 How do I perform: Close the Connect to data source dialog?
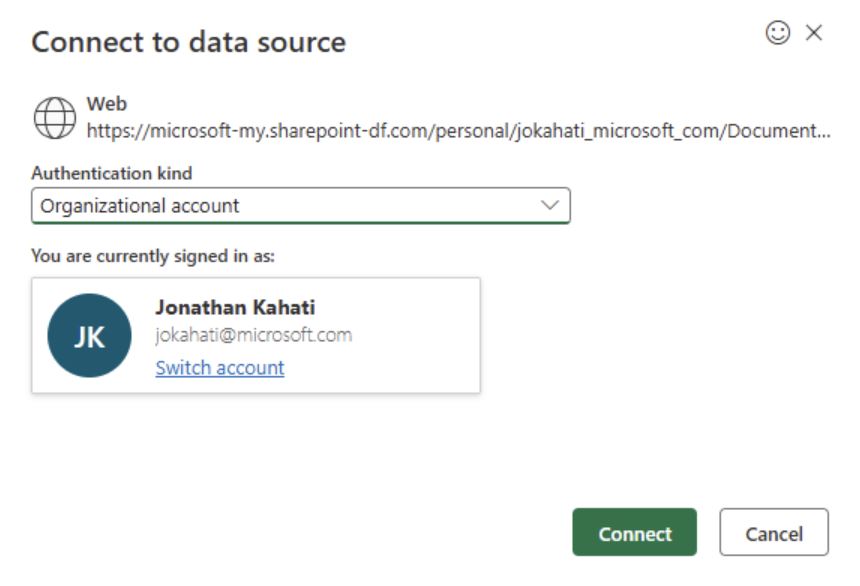tap(814, 33)
